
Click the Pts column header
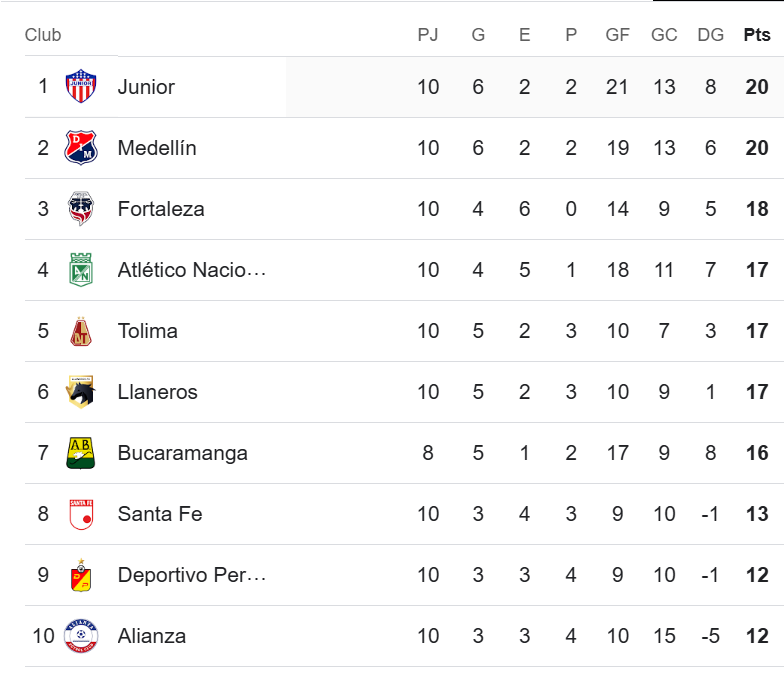coord(756,35)
